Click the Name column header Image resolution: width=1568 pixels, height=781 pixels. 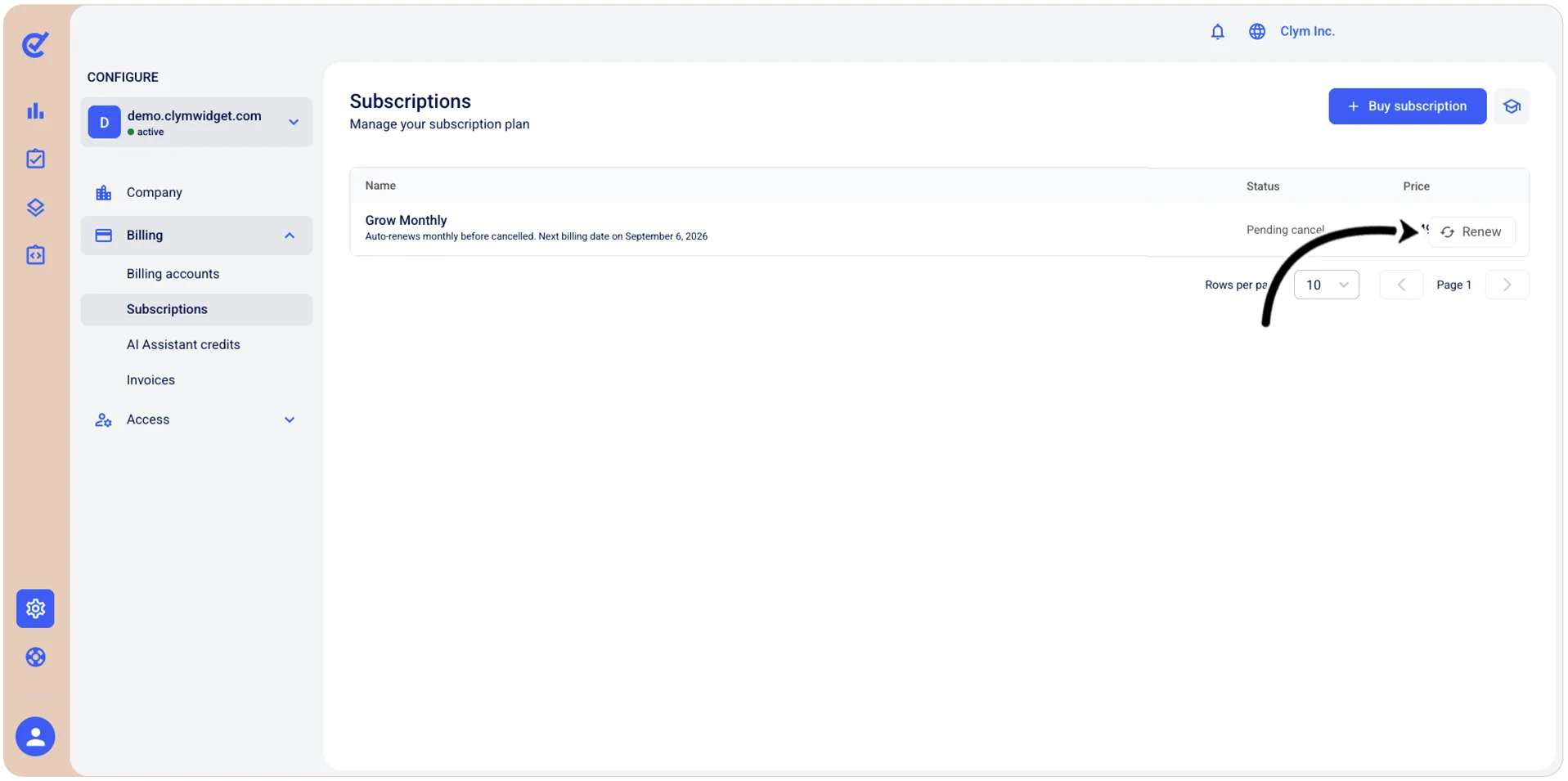380,186
